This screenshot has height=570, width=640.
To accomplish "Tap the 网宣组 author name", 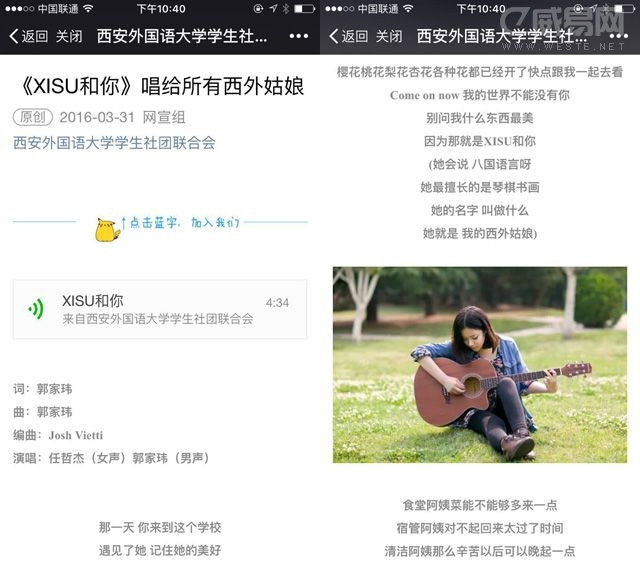I will pyautogui.click(x=164, y=117).
